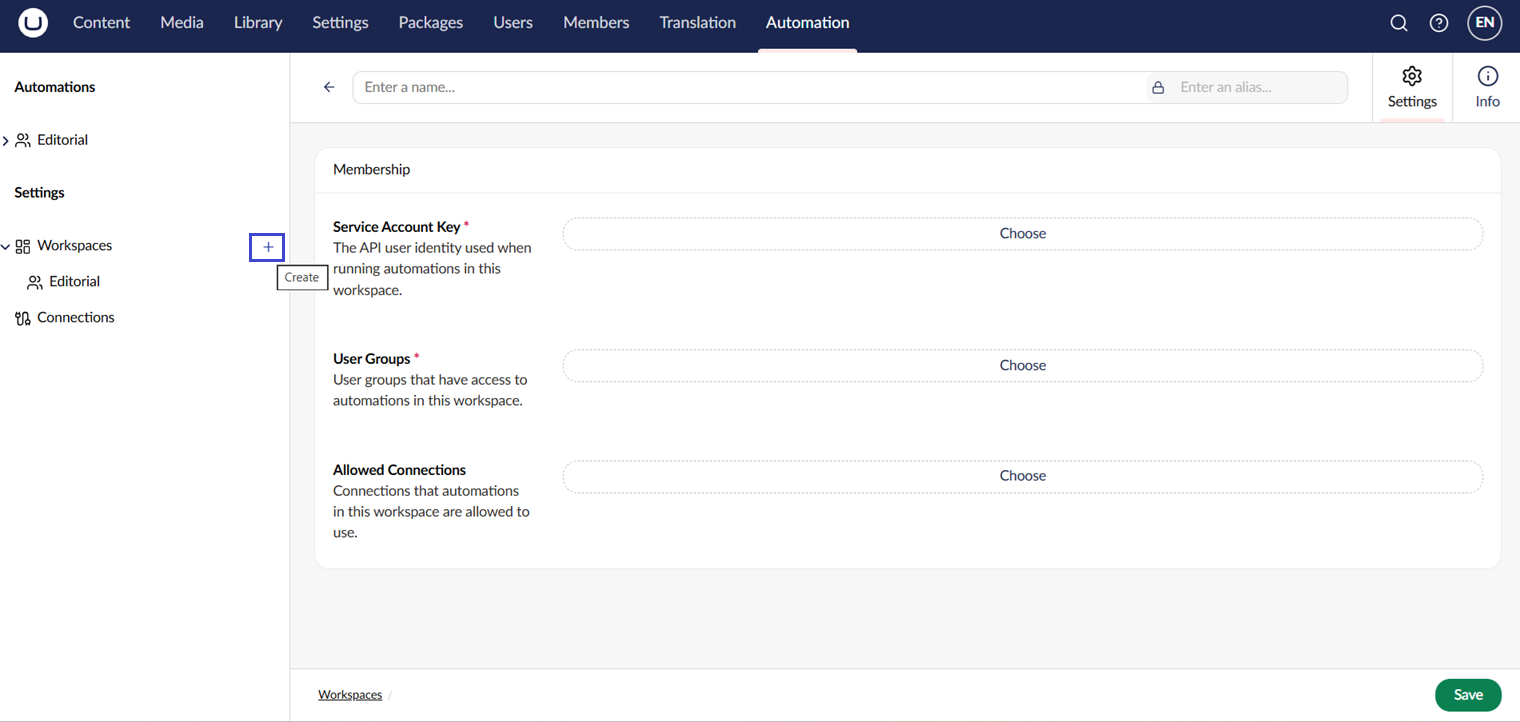
Task: Click the people icon of Editorial under Workspaces
Action: (x=35, y=282)
